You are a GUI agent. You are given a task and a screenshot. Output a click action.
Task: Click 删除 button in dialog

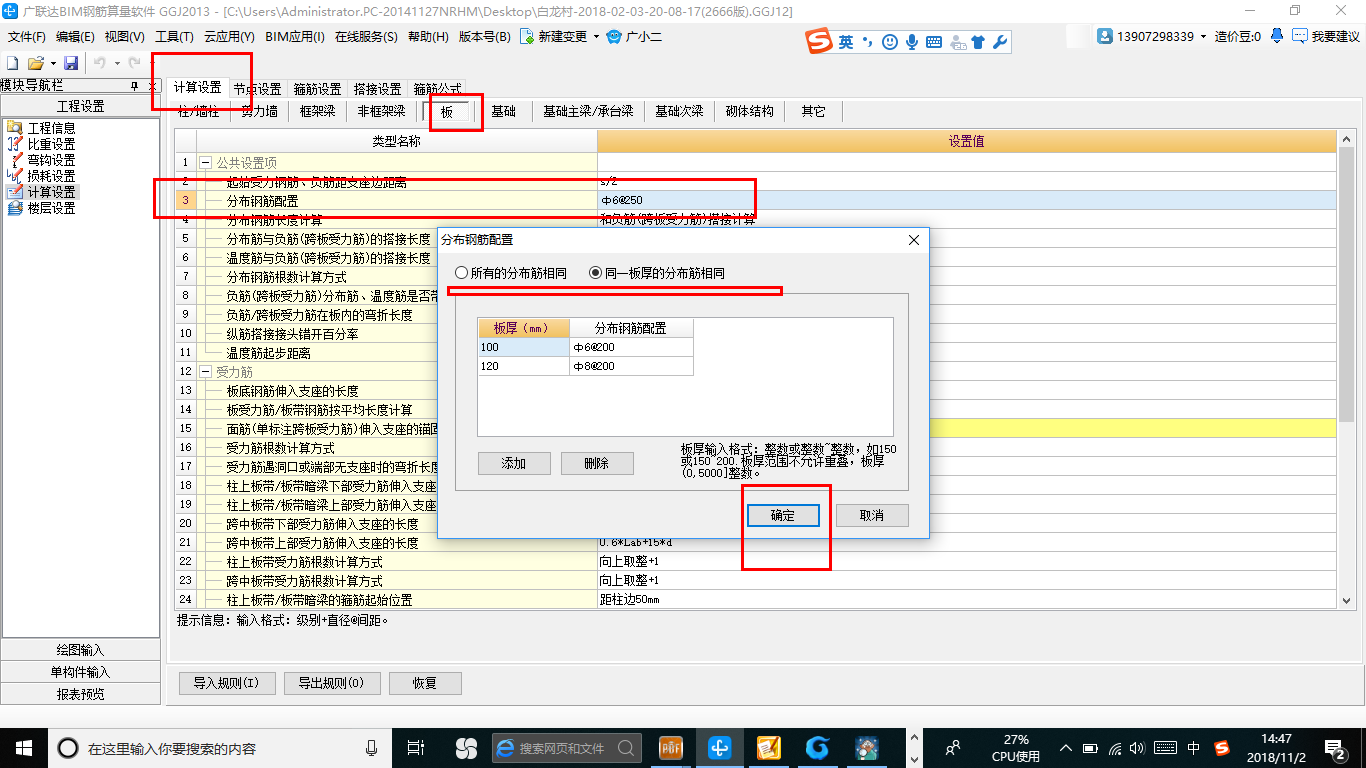[x=597, y=463]
